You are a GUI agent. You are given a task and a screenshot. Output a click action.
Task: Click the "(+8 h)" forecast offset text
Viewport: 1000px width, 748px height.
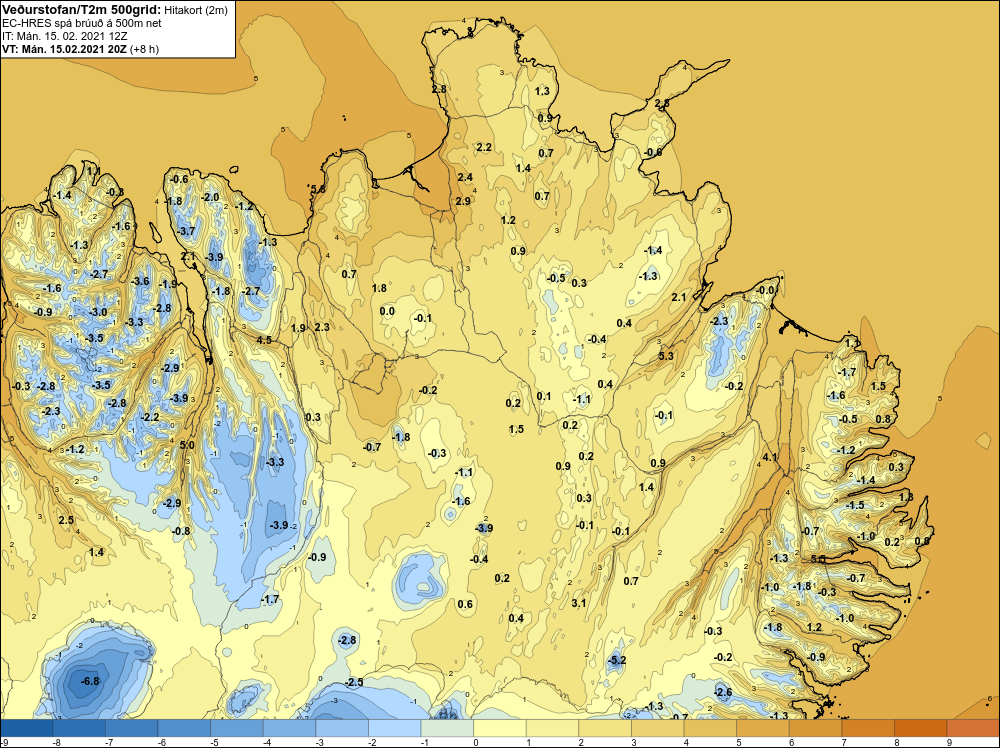[144, 49]
